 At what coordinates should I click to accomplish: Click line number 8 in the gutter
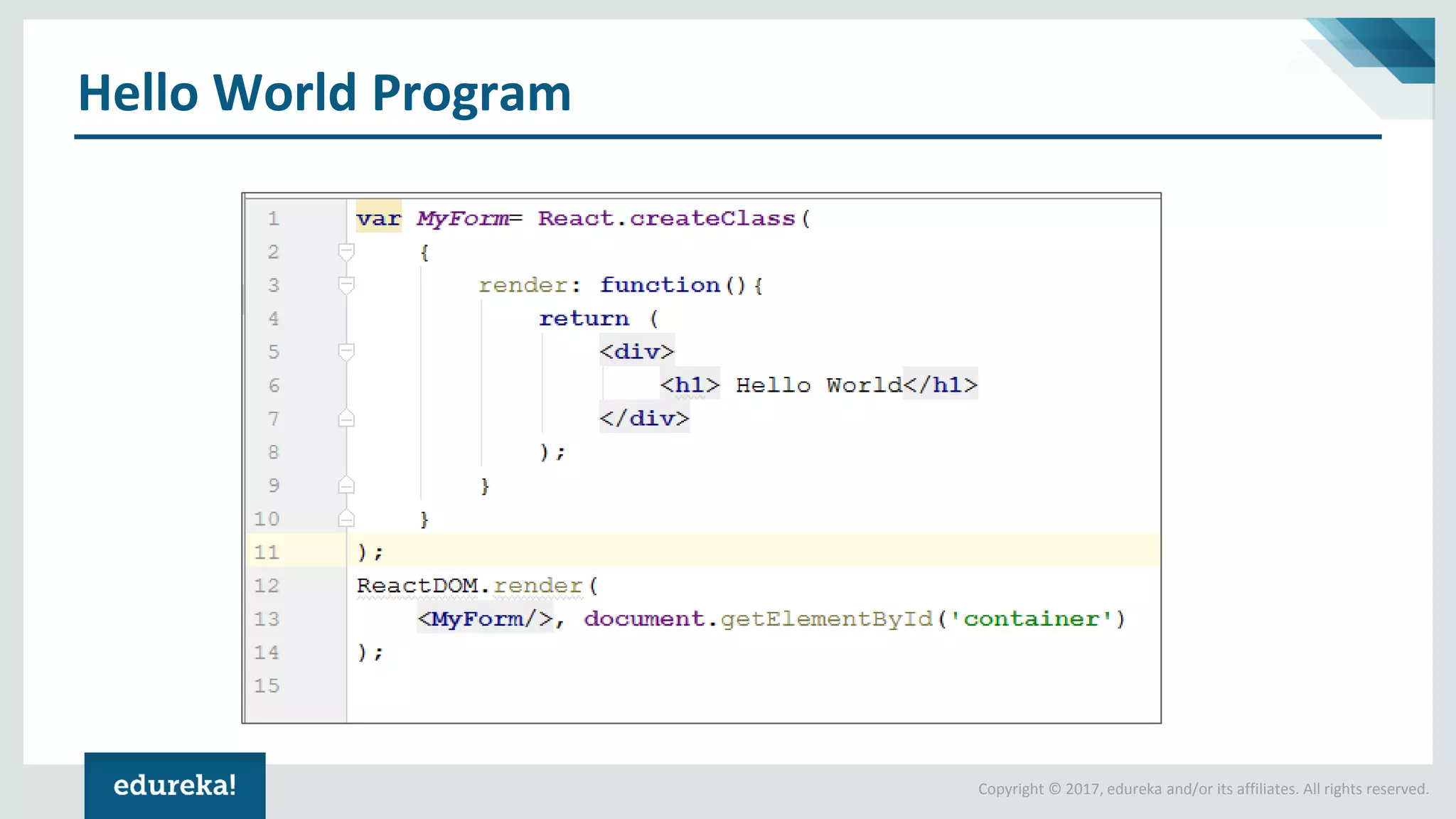click(x=274, y=452)
